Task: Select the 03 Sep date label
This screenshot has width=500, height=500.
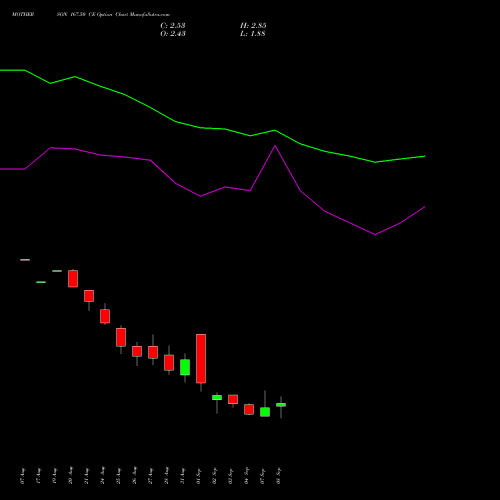Action: tap(230, 476)
